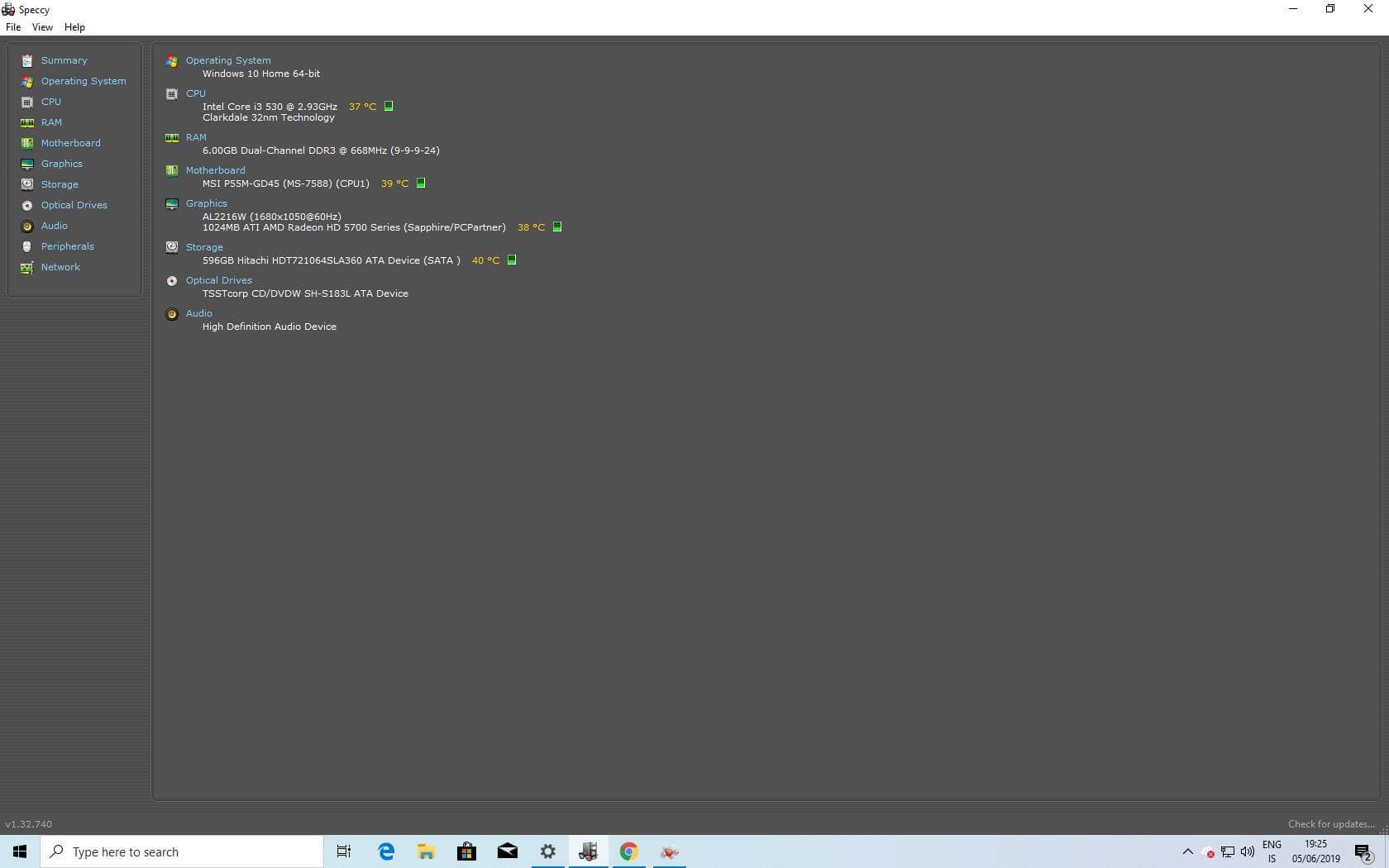
Task: Click the RAM stick sidebar icon
Action: tap(27, 122)
